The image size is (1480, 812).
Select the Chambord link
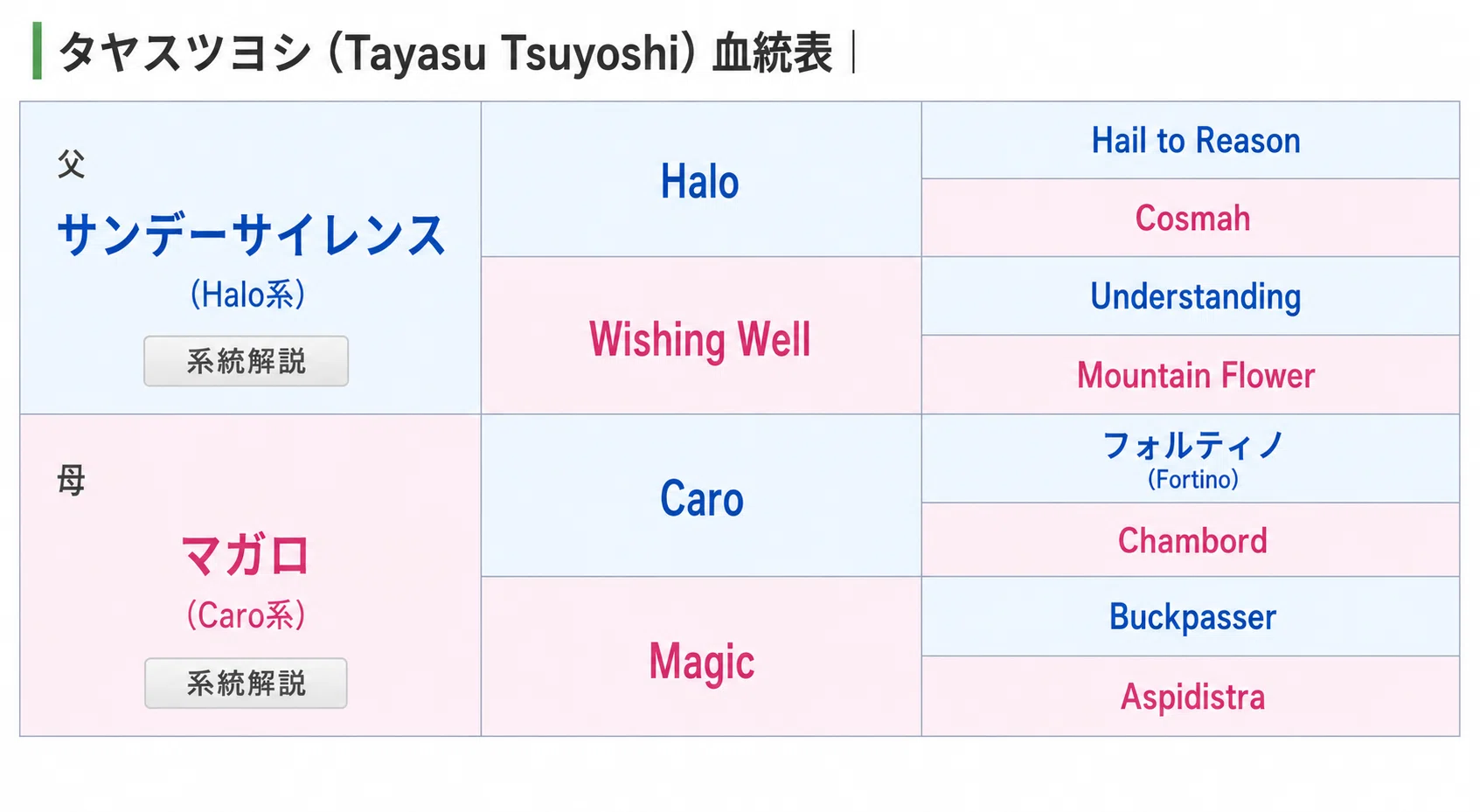[1192, 541]
